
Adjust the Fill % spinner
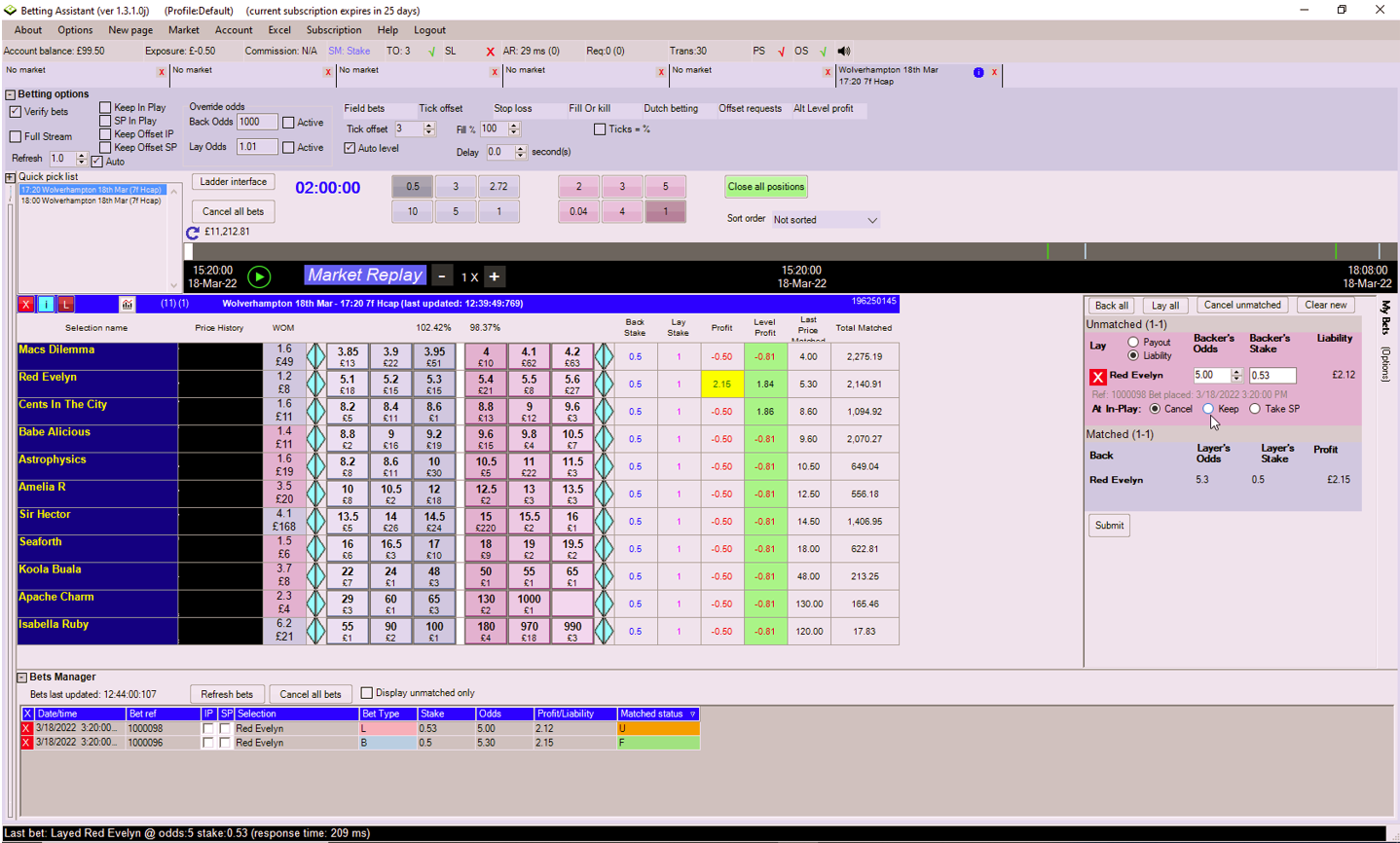514,129
